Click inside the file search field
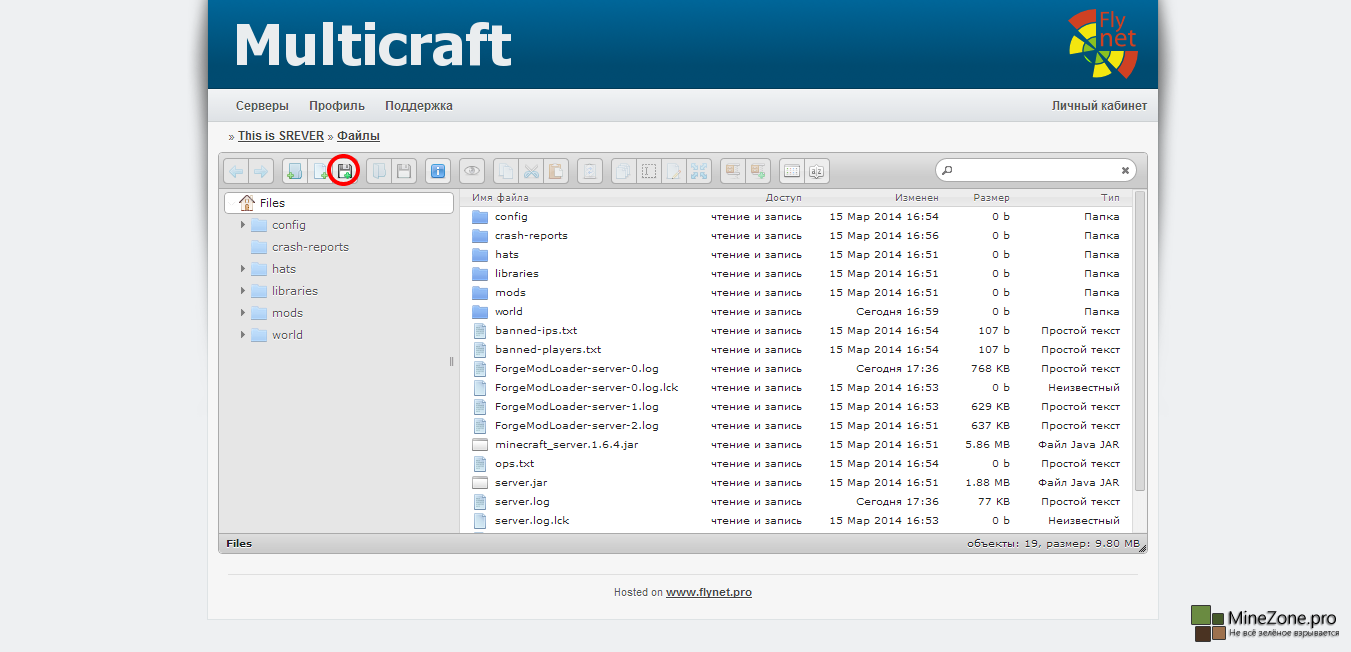This screenshot has width=1351, height=652. coord(1035,171)
